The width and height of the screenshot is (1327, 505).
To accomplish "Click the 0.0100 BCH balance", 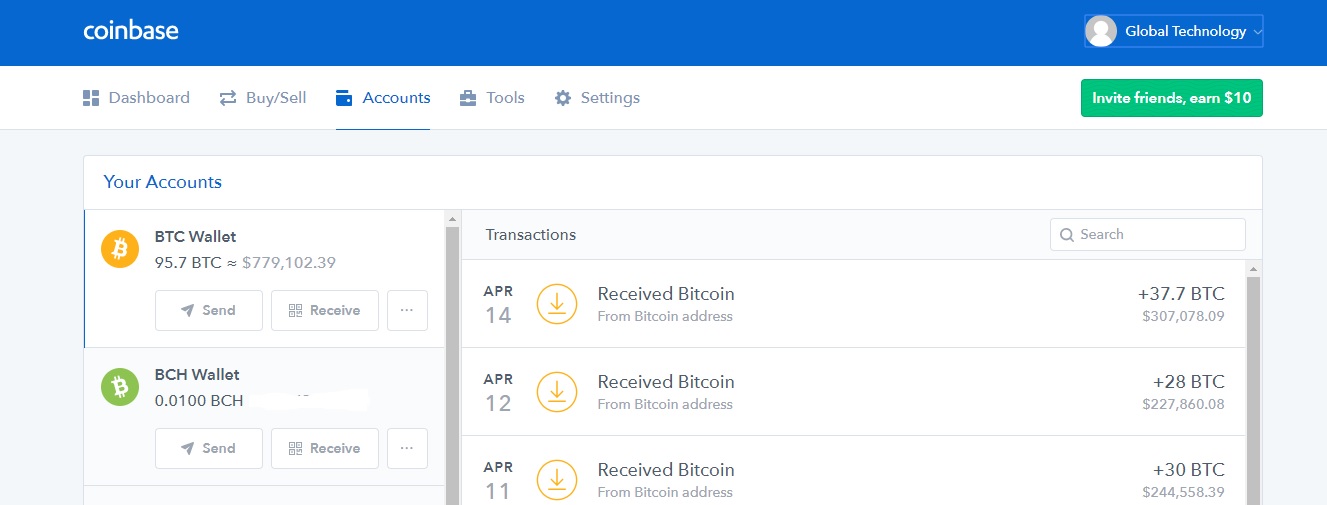I will [x=199, y=401].
